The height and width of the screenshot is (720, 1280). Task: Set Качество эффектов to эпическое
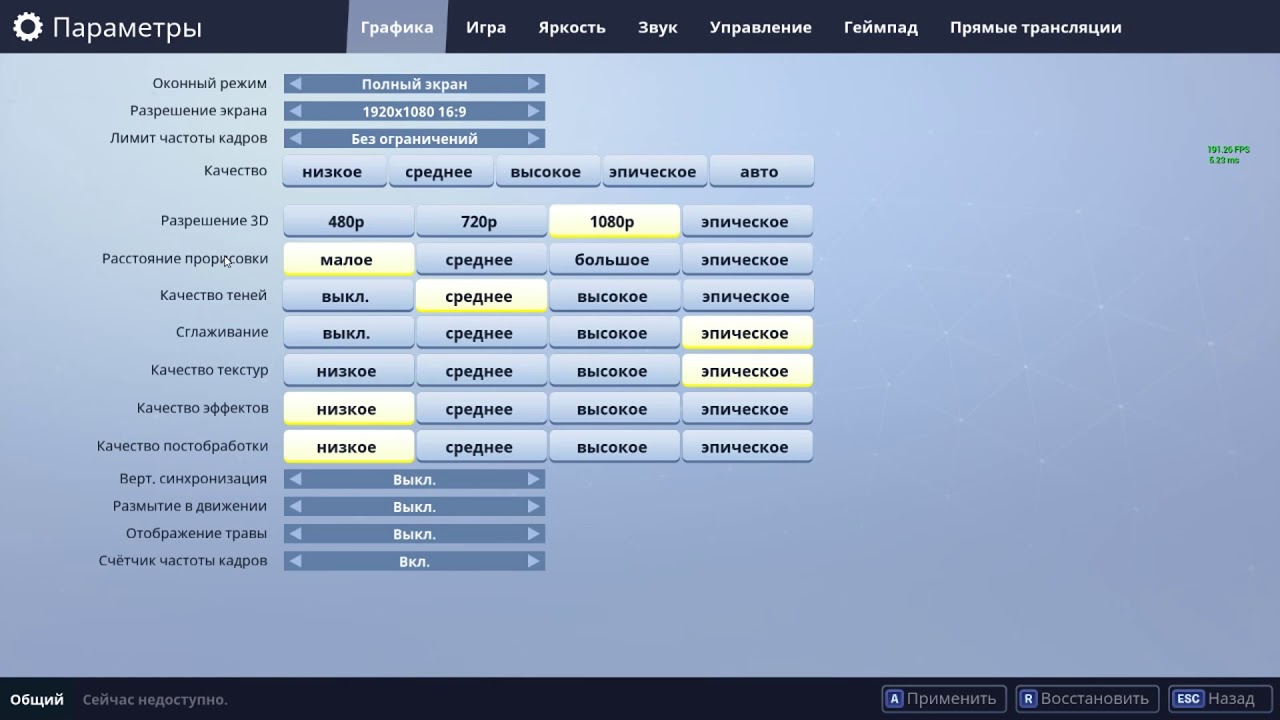[746, 409]
